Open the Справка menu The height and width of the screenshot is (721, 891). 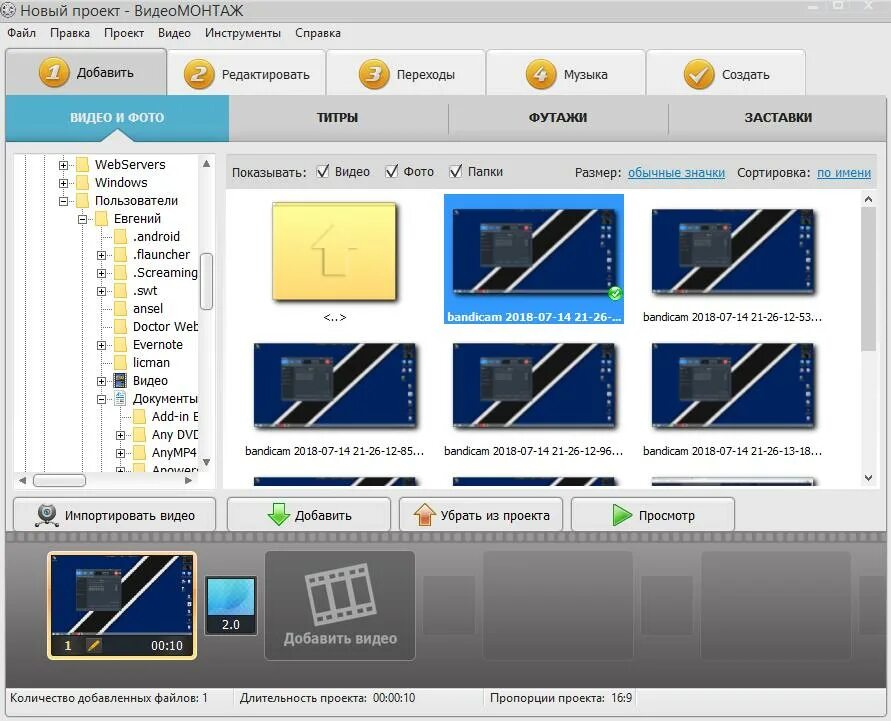pos(318,33)
